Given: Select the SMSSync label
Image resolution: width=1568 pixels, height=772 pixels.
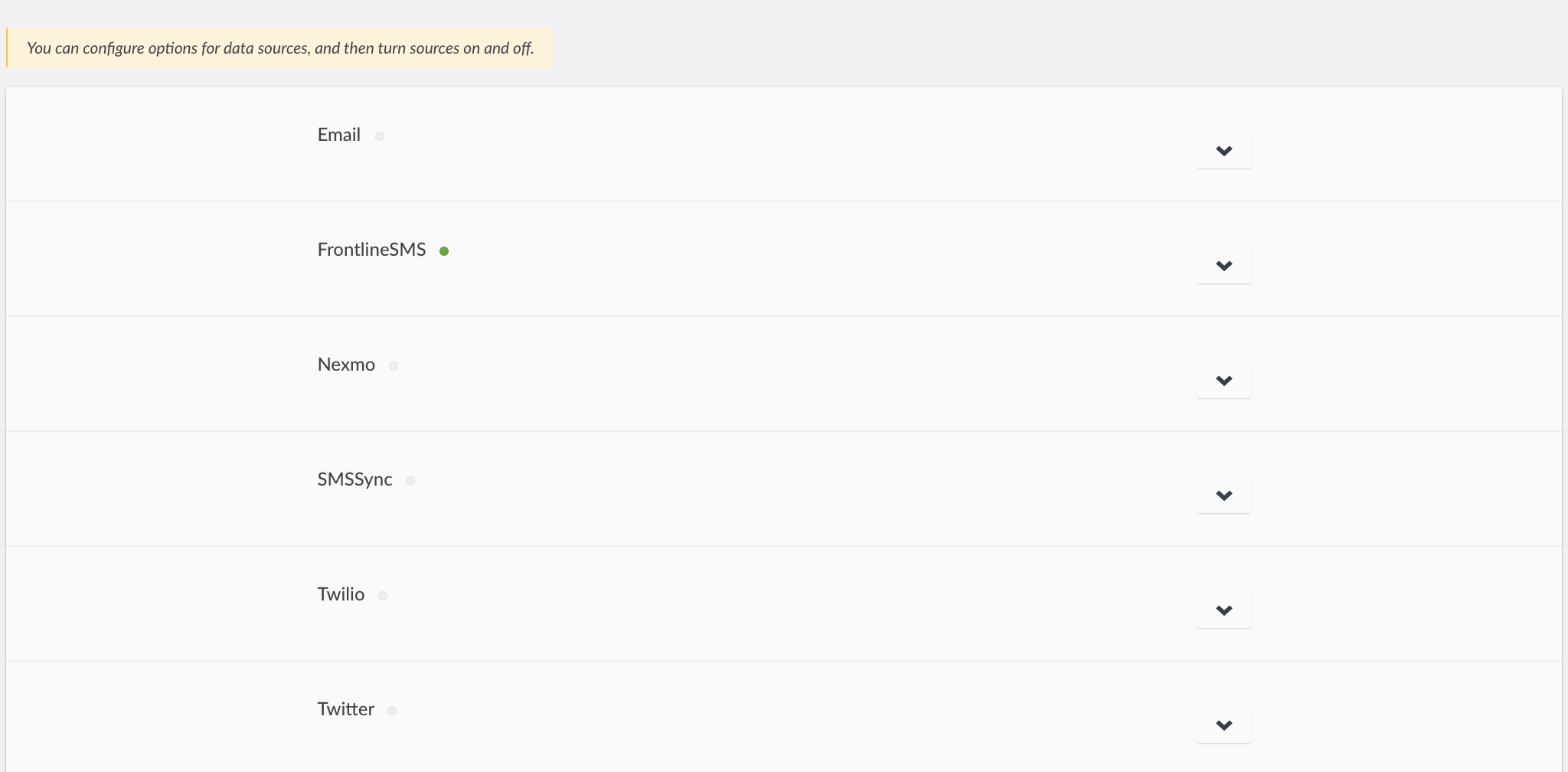Looking at the screenshot, I should click(354, 479).
